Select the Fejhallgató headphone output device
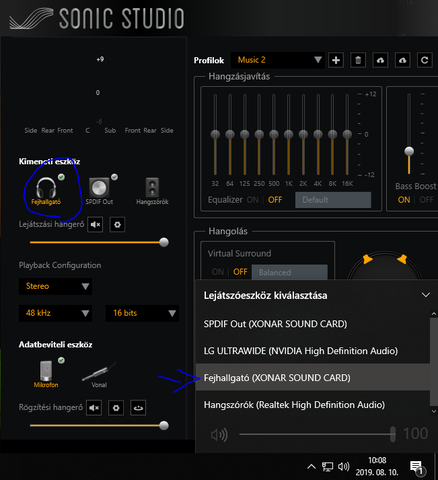The image size is (438, 480). click(x=46, y=191)
